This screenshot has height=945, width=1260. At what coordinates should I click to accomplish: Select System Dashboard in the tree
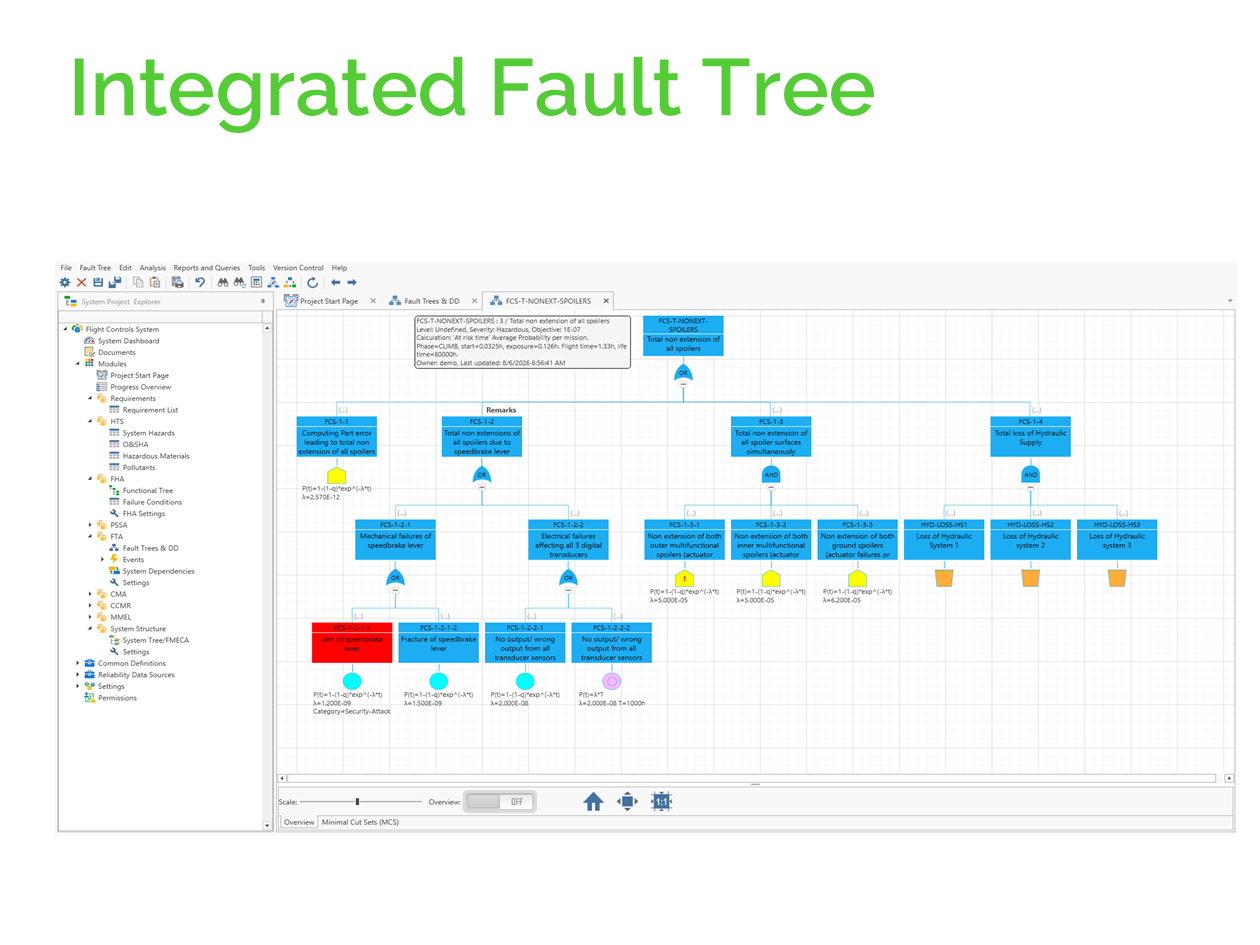pos(128,341)
